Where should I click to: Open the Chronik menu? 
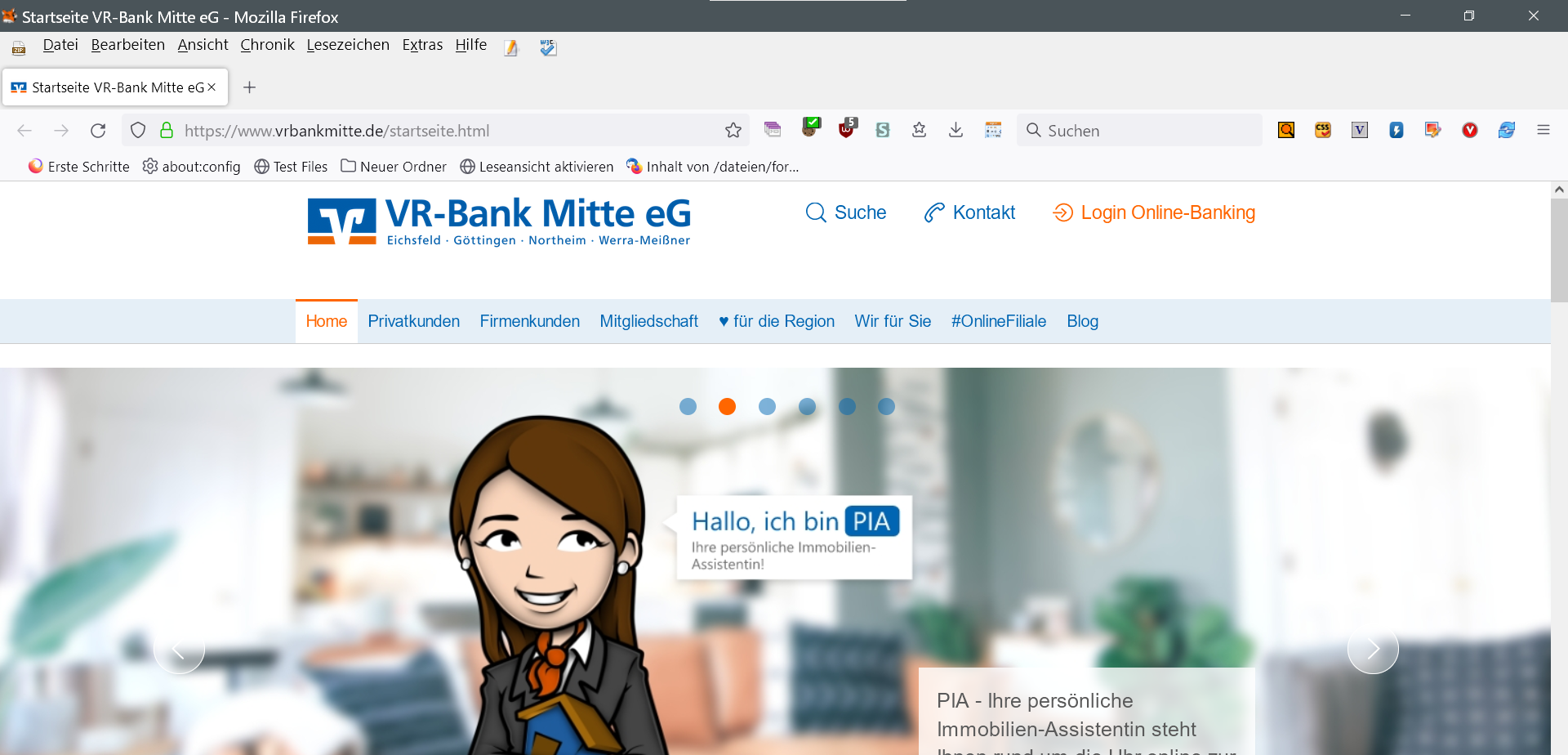(268, 45)
